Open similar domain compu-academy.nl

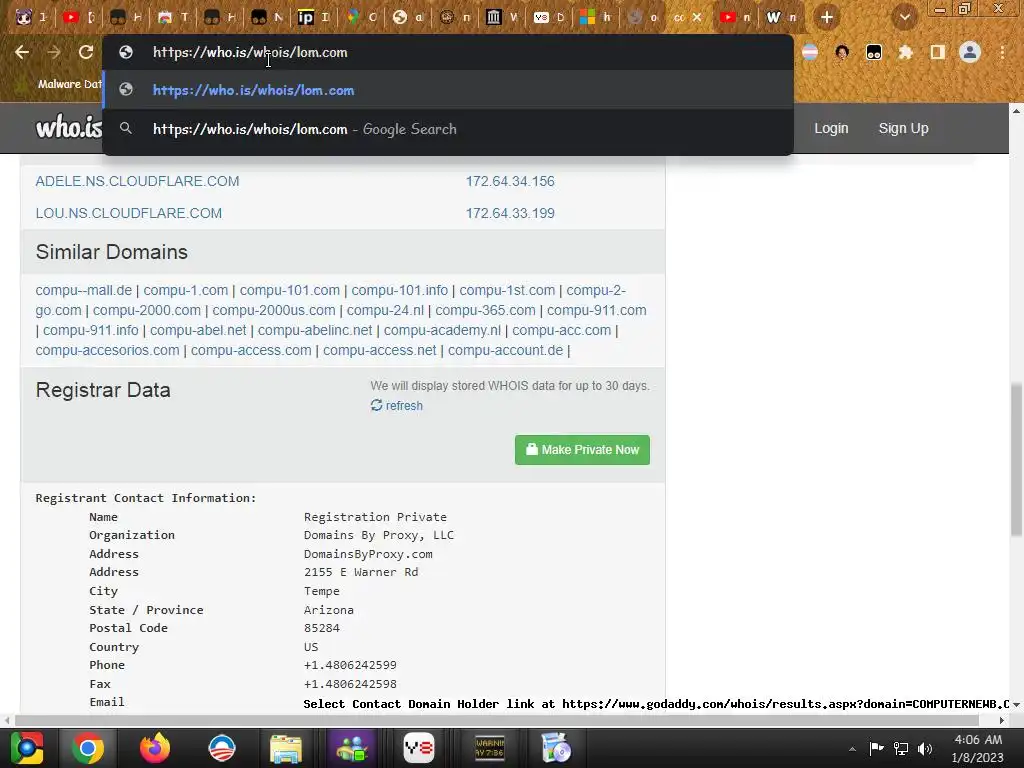coord(442,330)
